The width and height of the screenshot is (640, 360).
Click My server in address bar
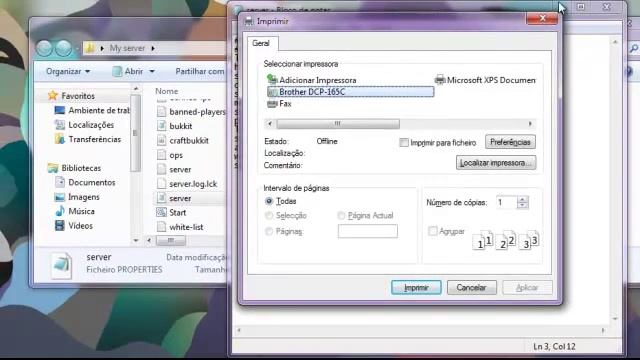pyautogui.click(x=127, y=48)
